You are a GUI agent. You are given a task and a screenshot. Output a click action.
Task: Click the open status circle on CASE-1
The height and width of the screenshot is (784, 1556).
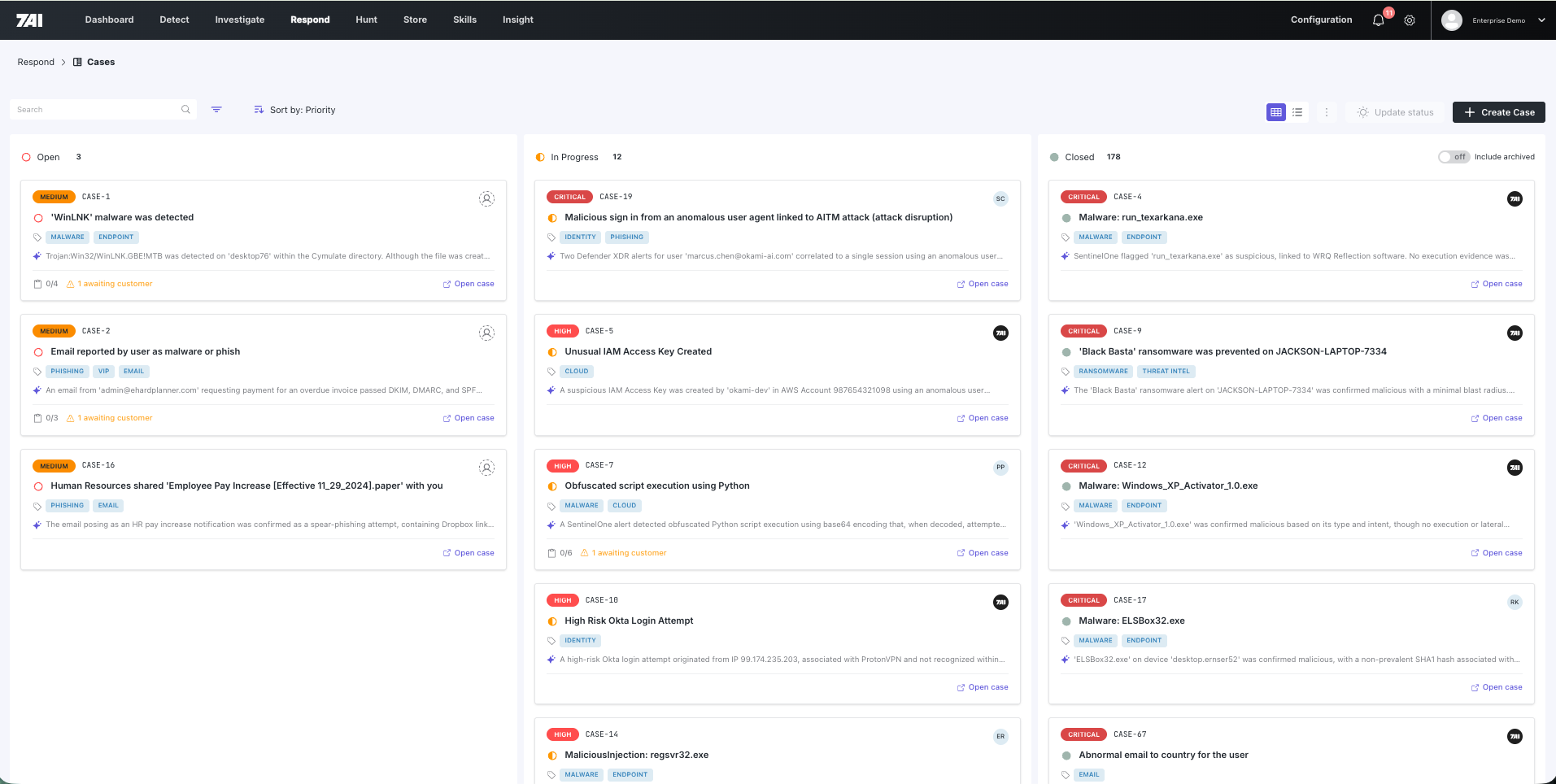coord(38,218)
